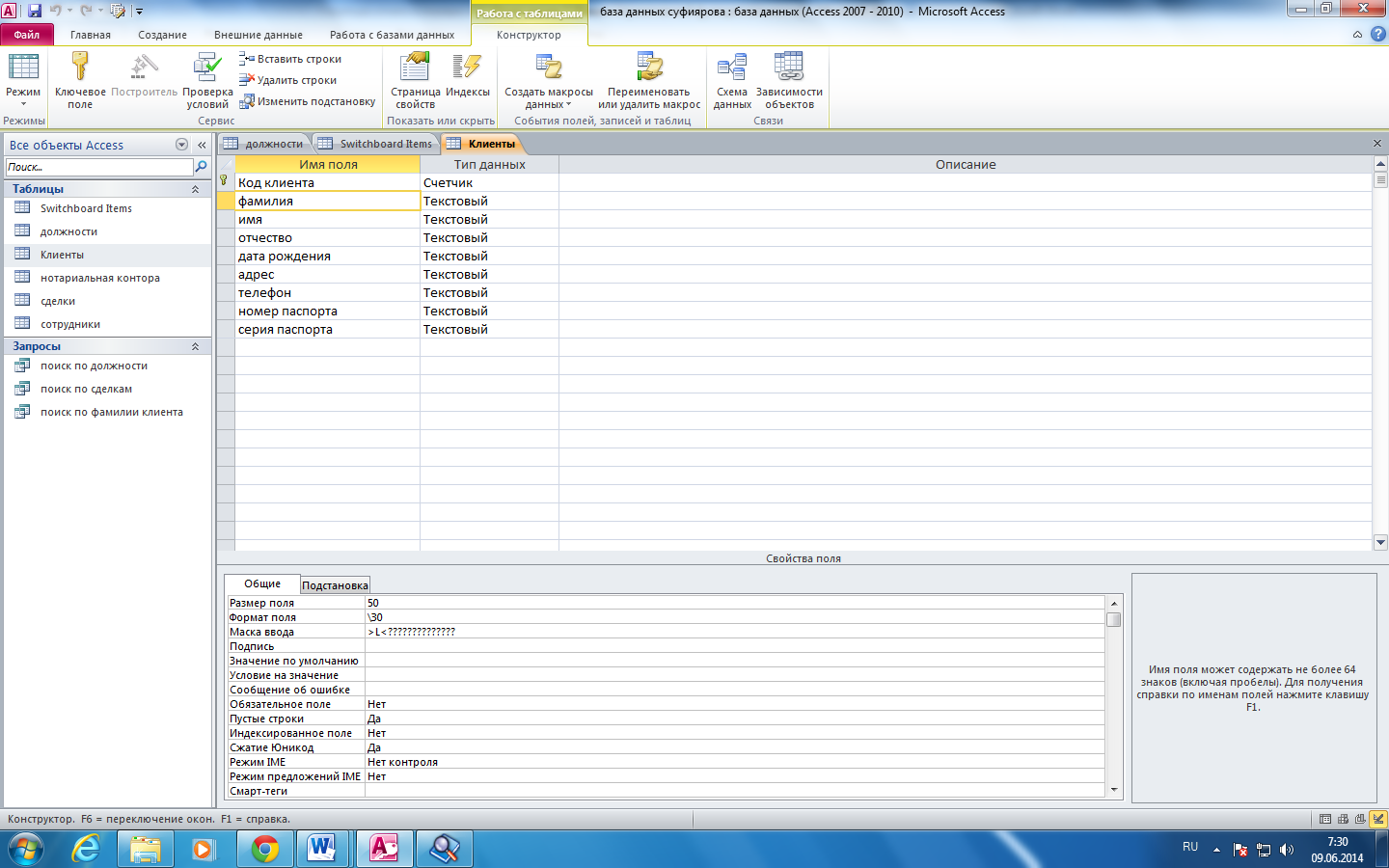Click the серия паспорта field name cell

[x=327, y=329]
